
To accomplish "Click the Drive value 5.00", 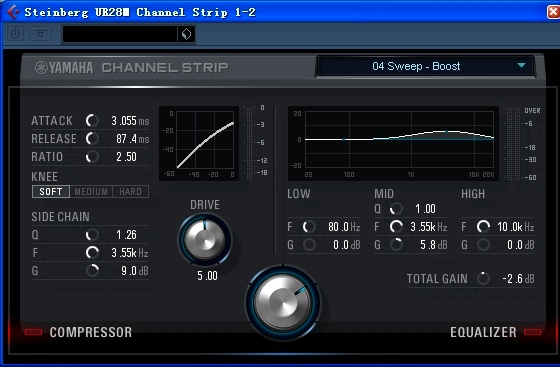I will [208, 276].
